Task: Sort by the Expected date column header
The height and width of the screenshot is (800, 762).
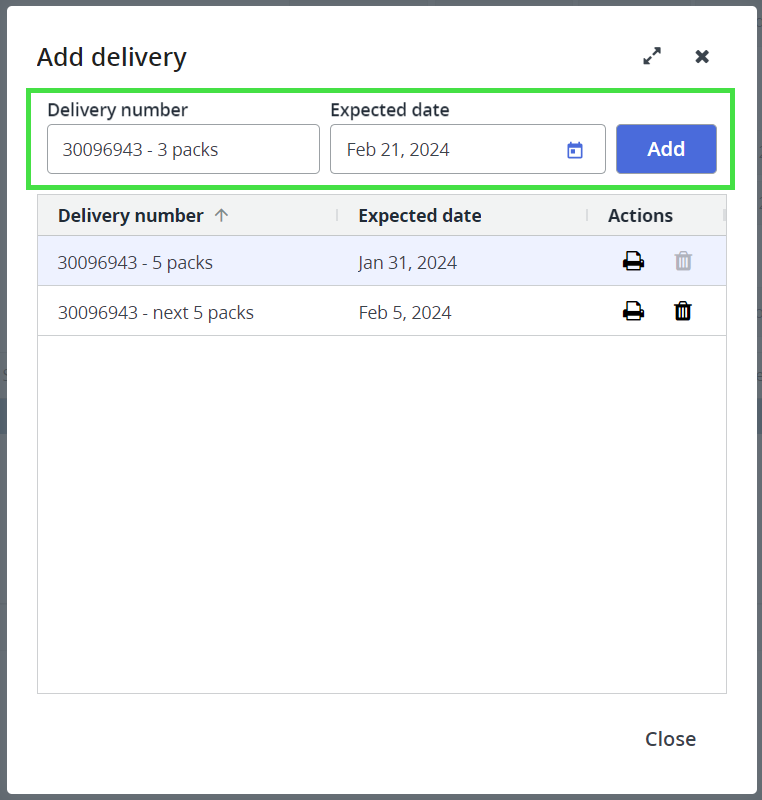Action: (x=420, y=215)
